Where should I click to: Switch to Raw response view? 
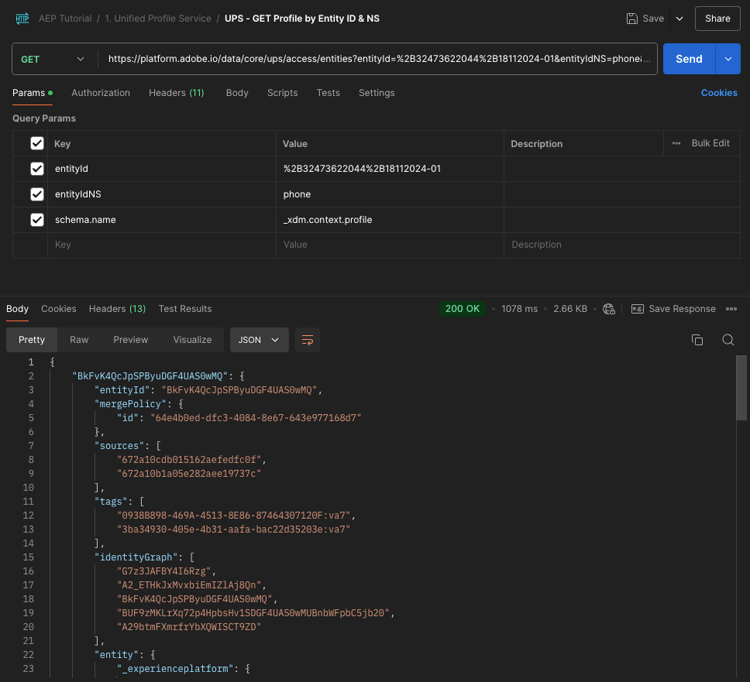(x=79, y=340)
